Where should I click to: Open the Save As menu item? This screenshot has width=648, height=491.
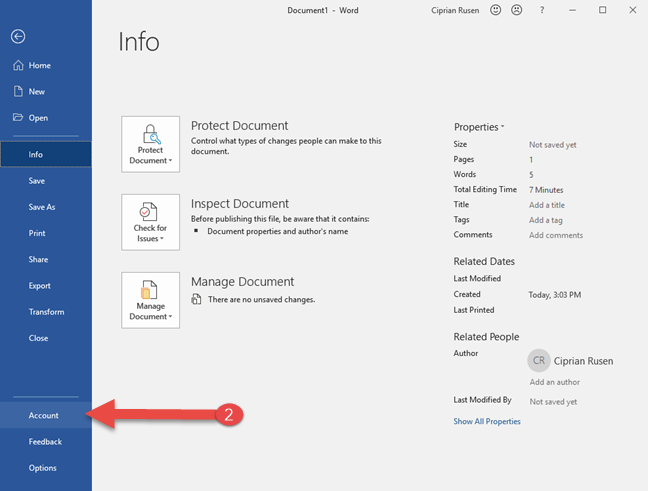[x=46, y=207]
